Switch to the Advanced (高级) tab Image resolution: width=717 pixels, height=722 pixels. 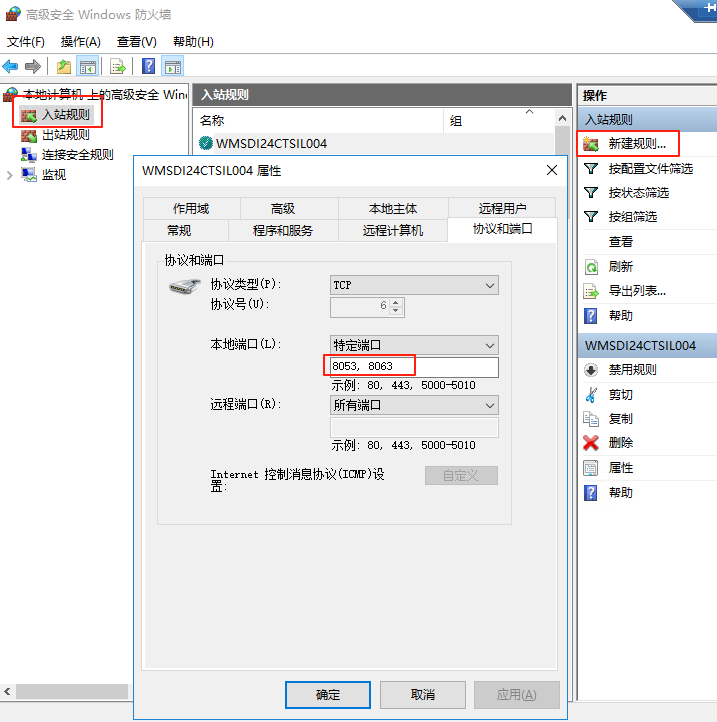pos(283,209)
